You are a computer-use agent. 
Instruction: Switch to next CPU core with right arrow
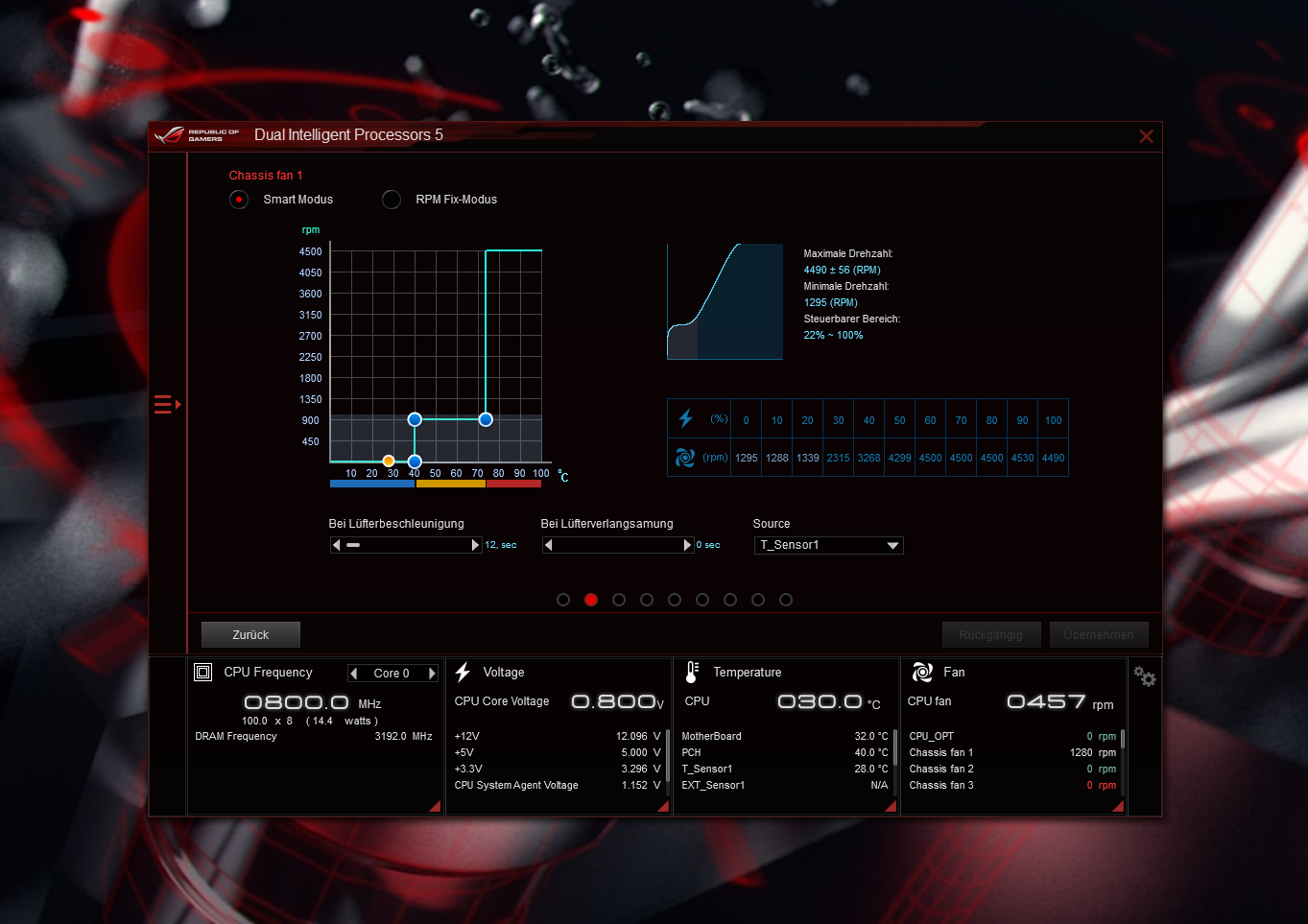click(432, 674)
